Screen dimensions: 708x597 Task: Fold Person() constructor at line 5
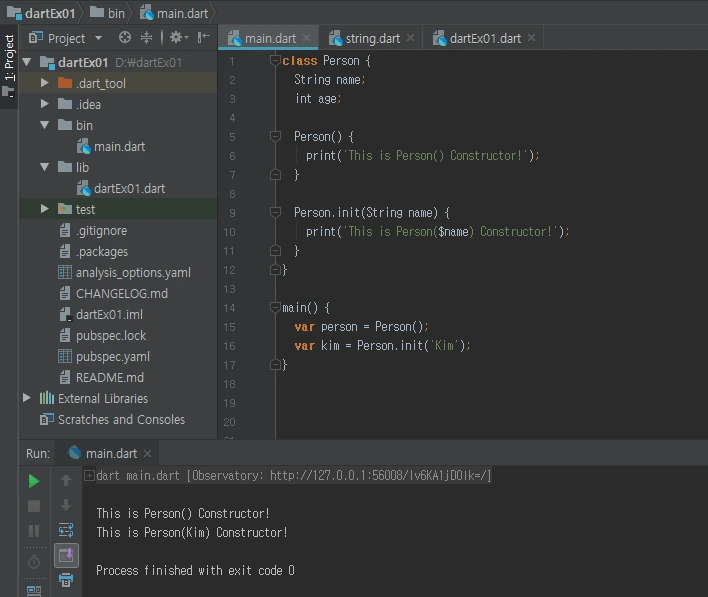coord(275,135)
